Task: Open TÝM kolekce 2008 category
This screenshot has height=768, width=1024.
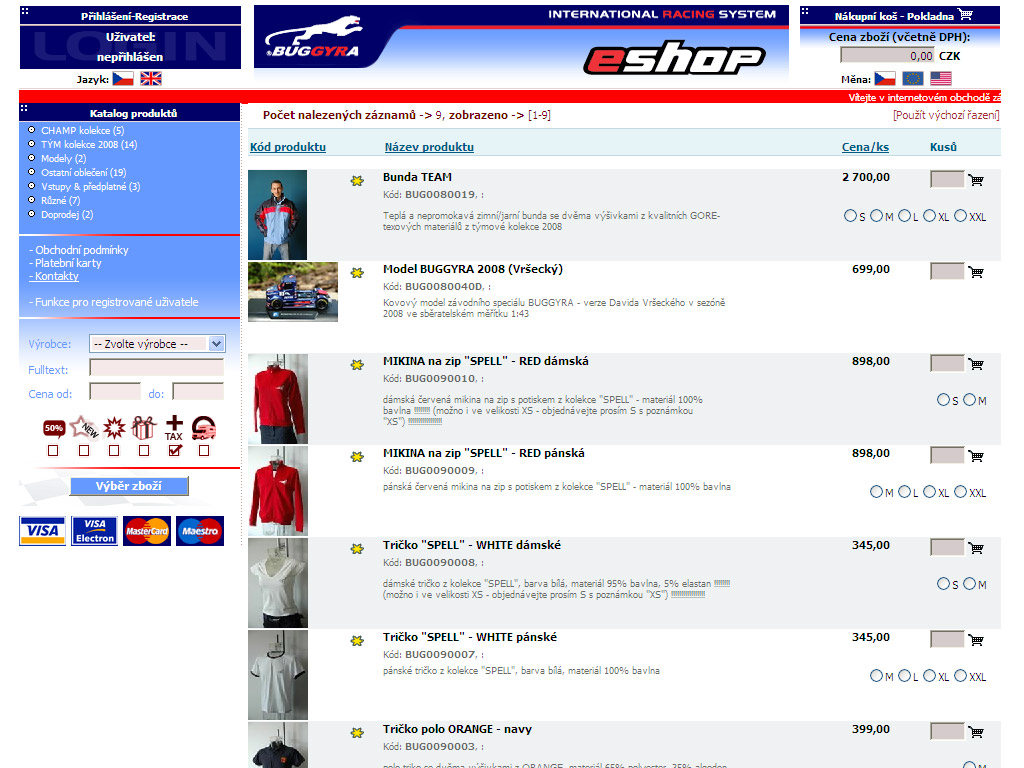Action: click(x=89, y=144)
